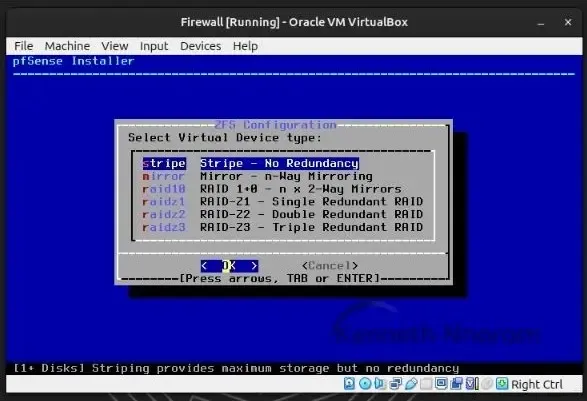Open the File menu
The image size is (587, 401).
pos(24,46)
